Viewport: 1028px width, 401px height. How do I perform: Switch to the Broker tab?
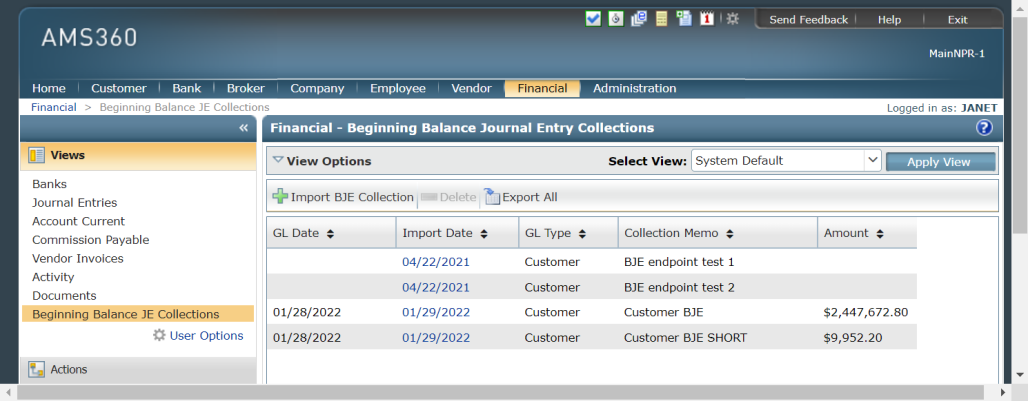(x=246, y=88)
